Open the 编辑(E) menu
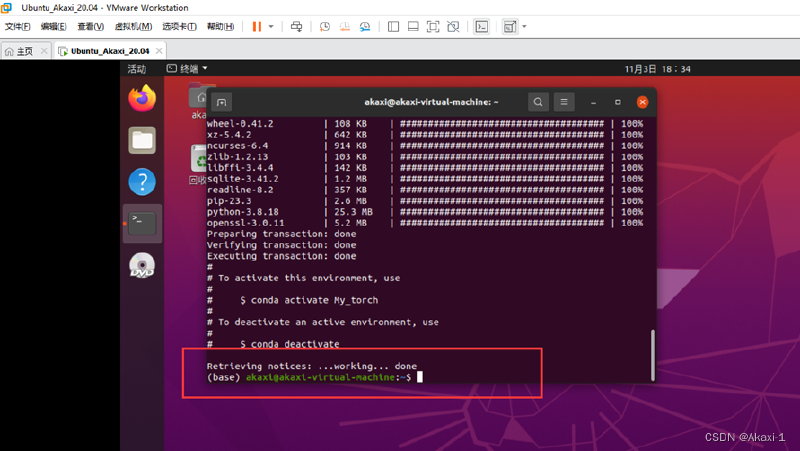 [54, 27]
